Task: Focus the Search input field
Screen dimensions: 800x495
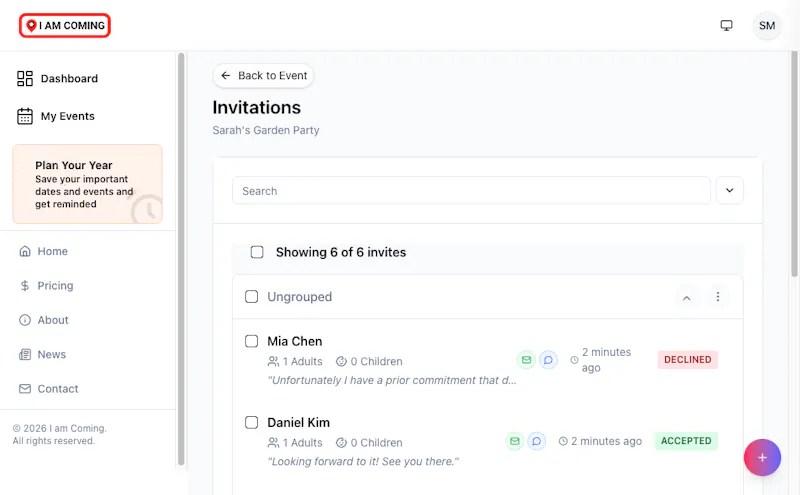Action: 471,190
